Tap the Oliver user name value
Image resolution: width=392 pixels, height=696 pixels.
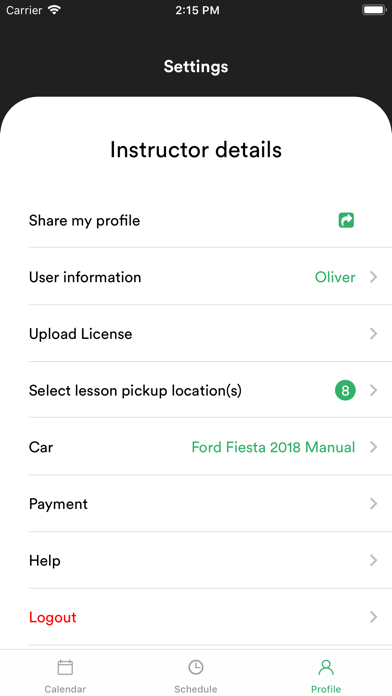click(335, 277)
